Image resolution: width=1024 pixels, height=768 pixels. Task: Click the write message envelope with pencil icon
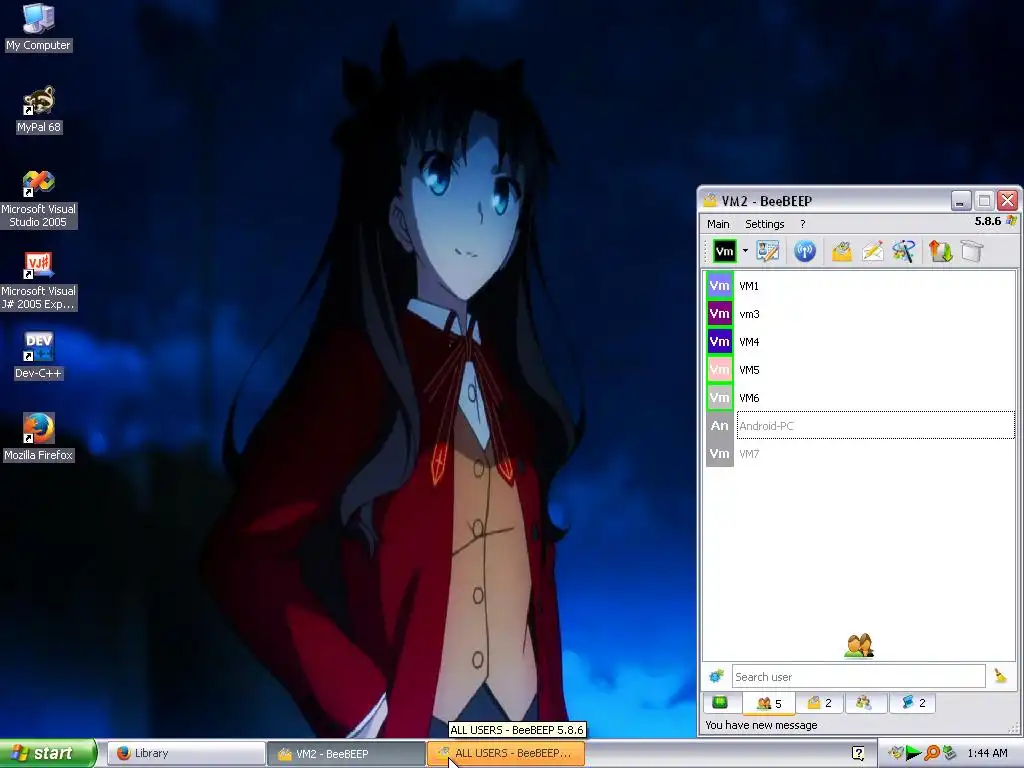click(x=872, y=251)
